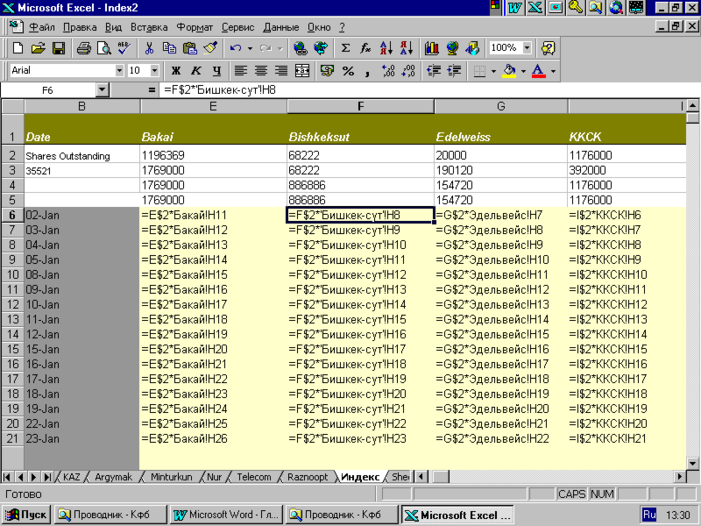Switch to Microsoft Word taskbar button
The image size is (701, 526).
224,515
